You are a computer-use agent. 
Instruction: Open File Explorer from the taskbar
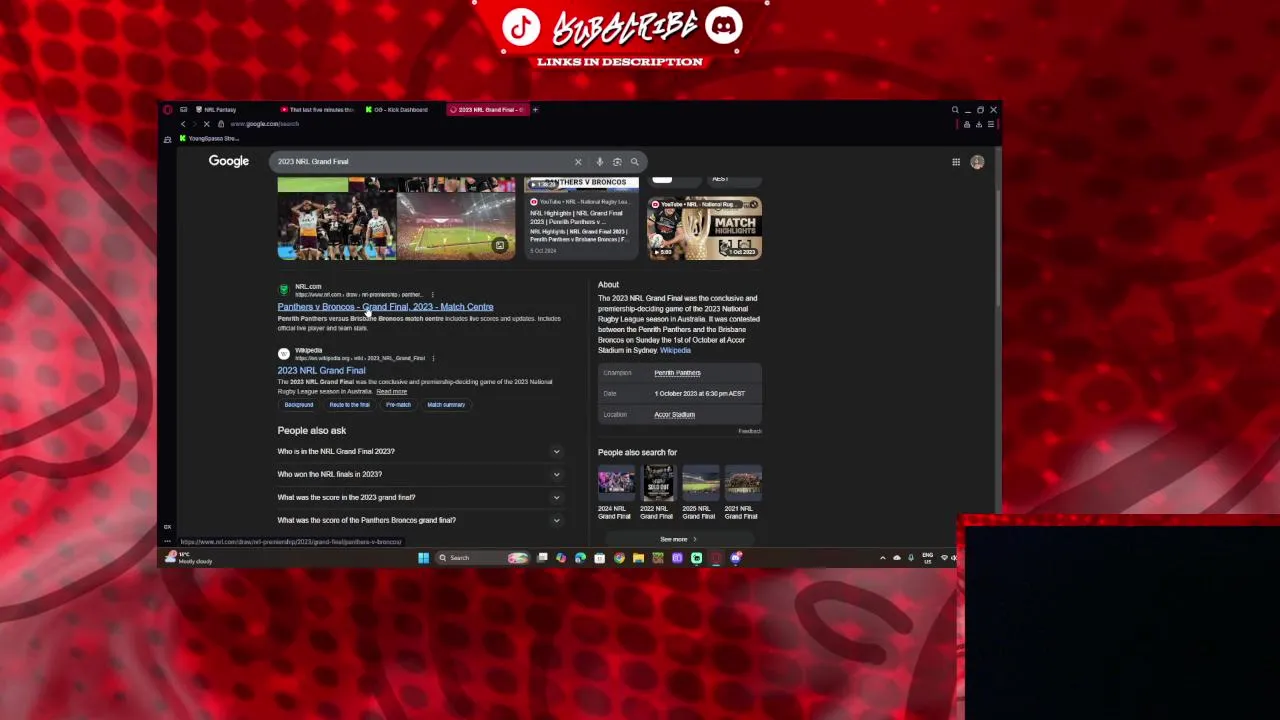point(638,558)
